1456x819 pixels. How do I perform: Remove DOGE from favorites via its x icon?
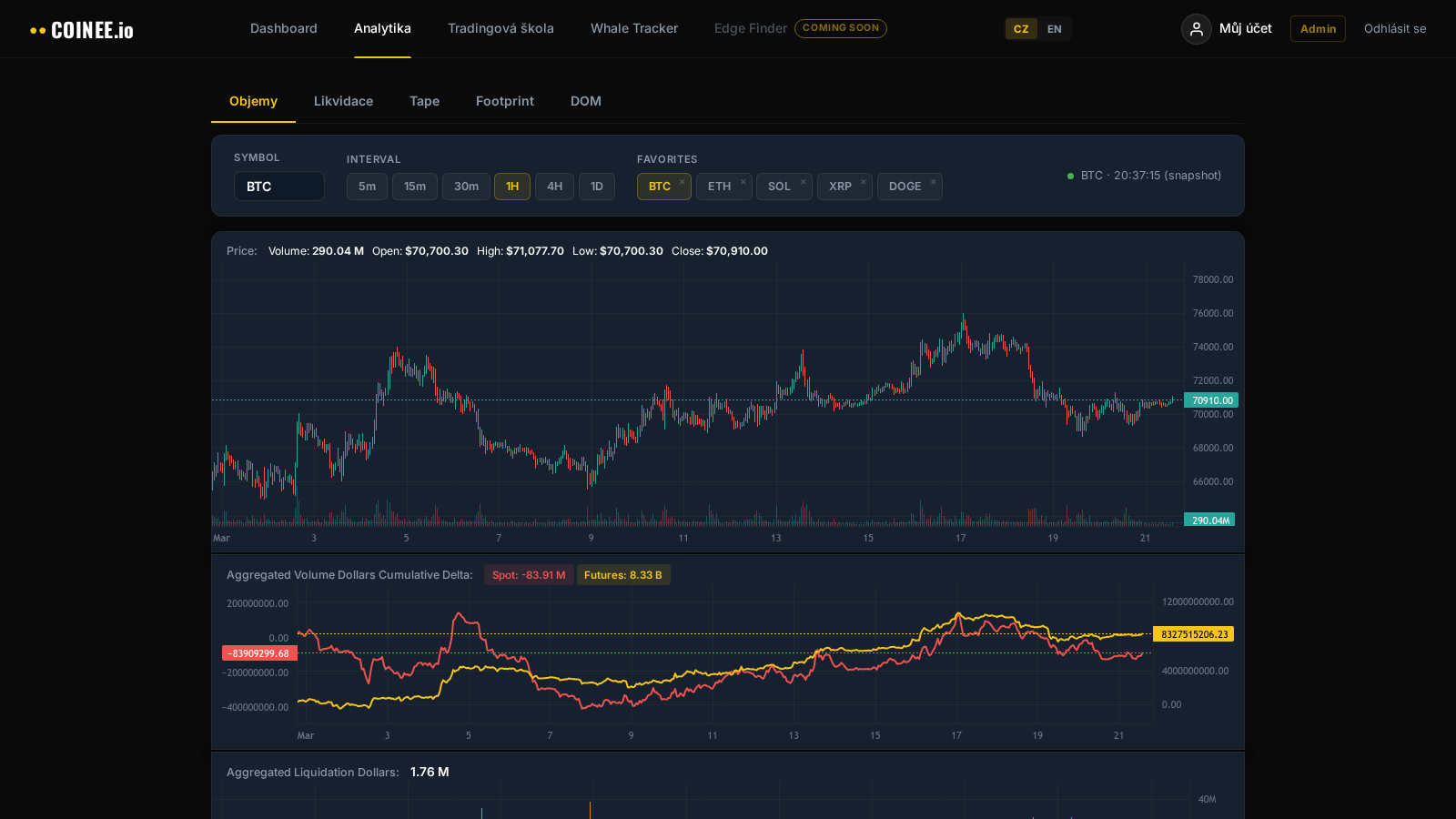coord(935,180)
